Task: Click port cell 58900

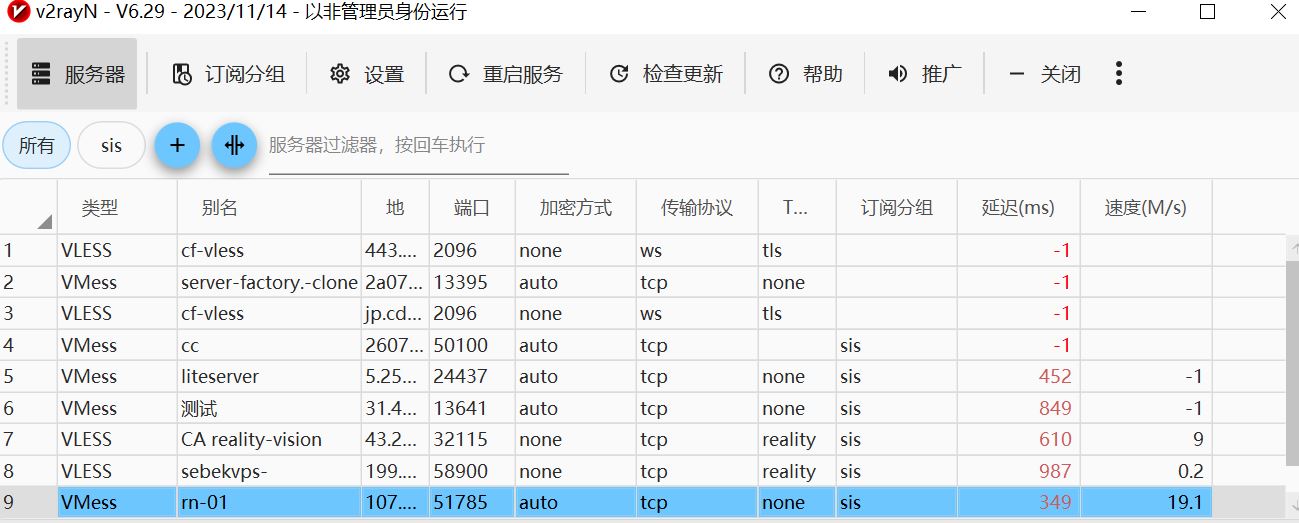Action: click(x=461, y=472)
